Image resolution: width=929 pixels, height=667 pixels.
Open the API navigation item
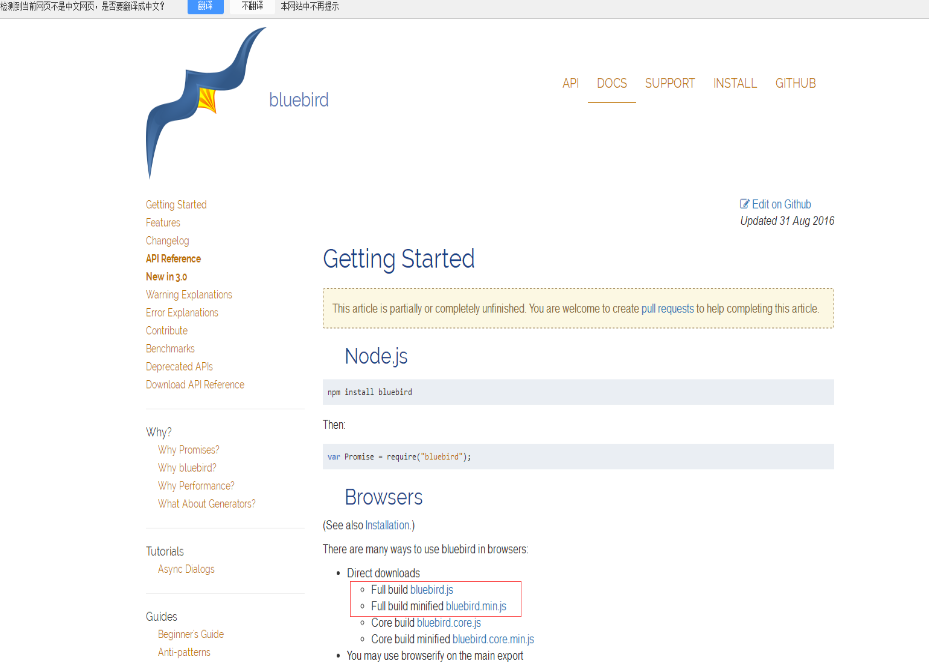pos(570,84)
